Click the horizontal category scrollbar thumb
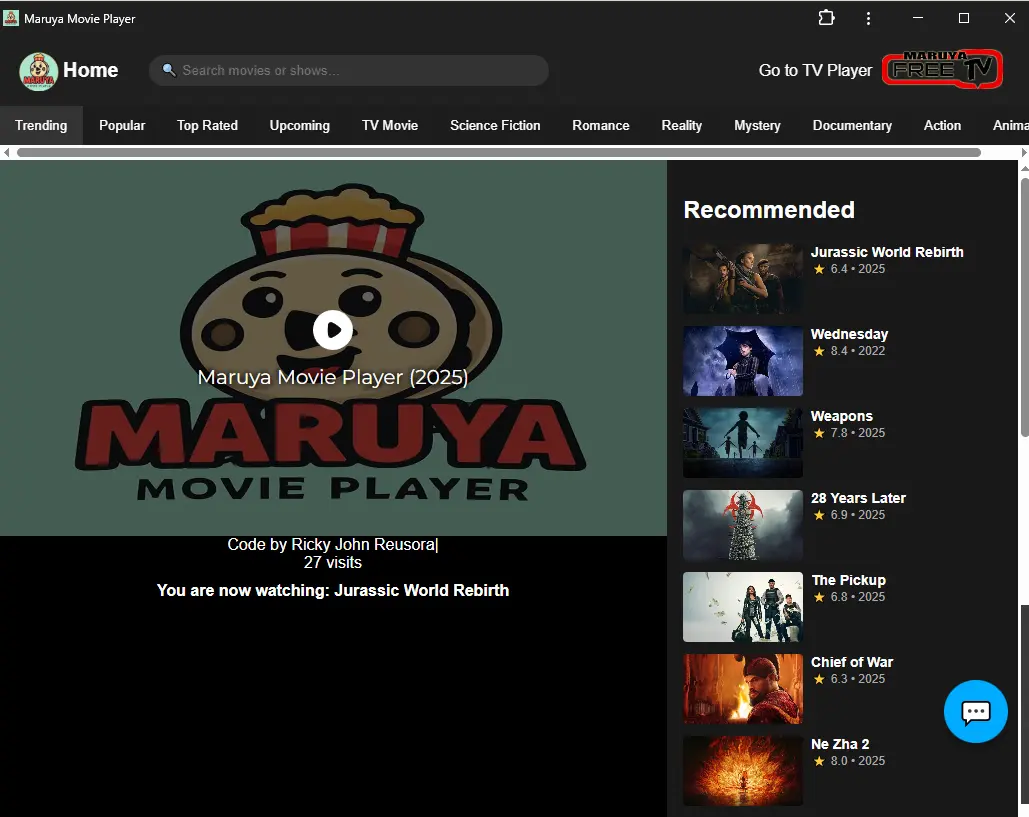This screenshot has width=1029, height=817. (x=499, y=152)
